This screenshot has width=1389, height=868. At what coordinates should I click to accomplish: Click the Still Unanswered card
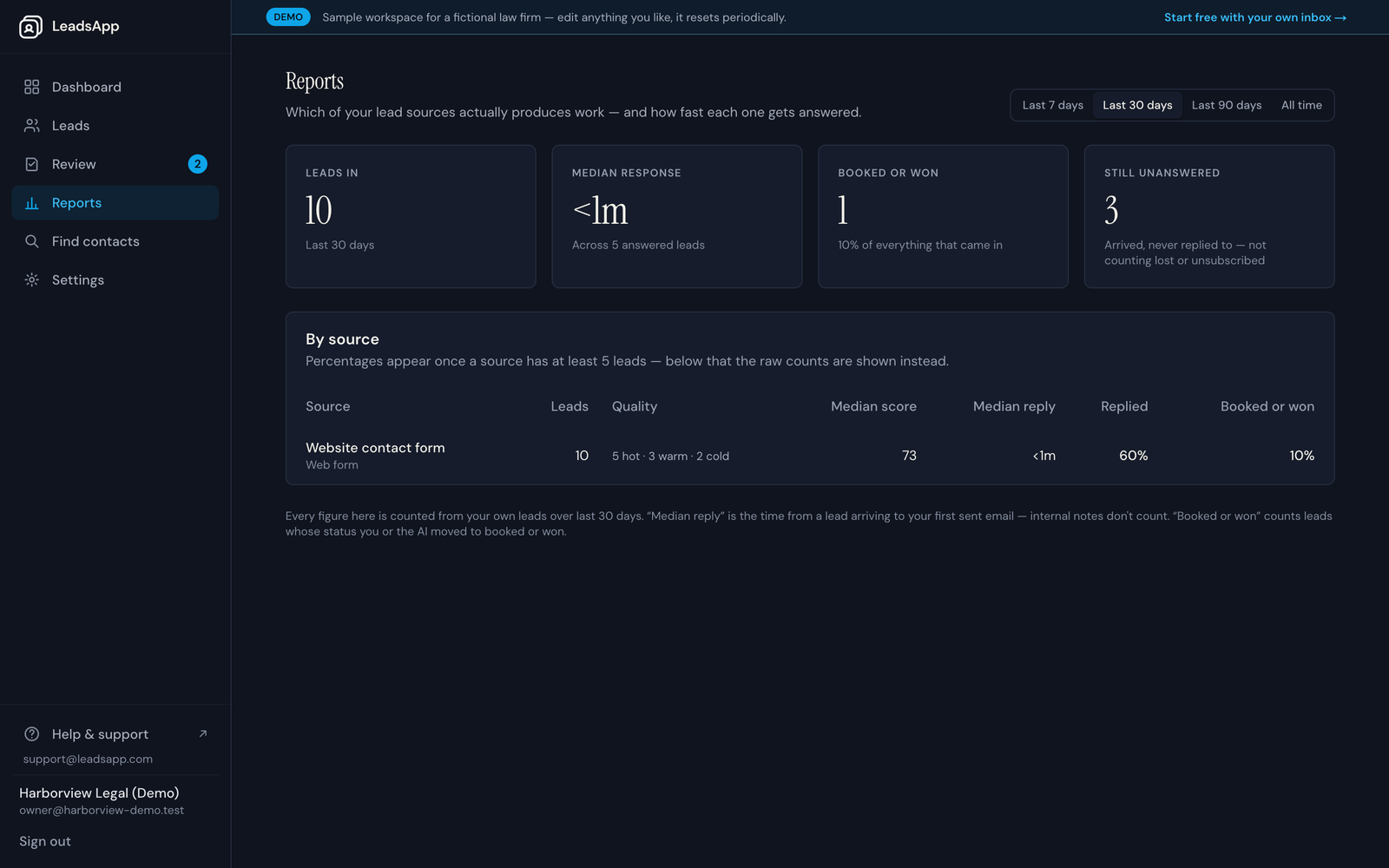point(1209,216)
